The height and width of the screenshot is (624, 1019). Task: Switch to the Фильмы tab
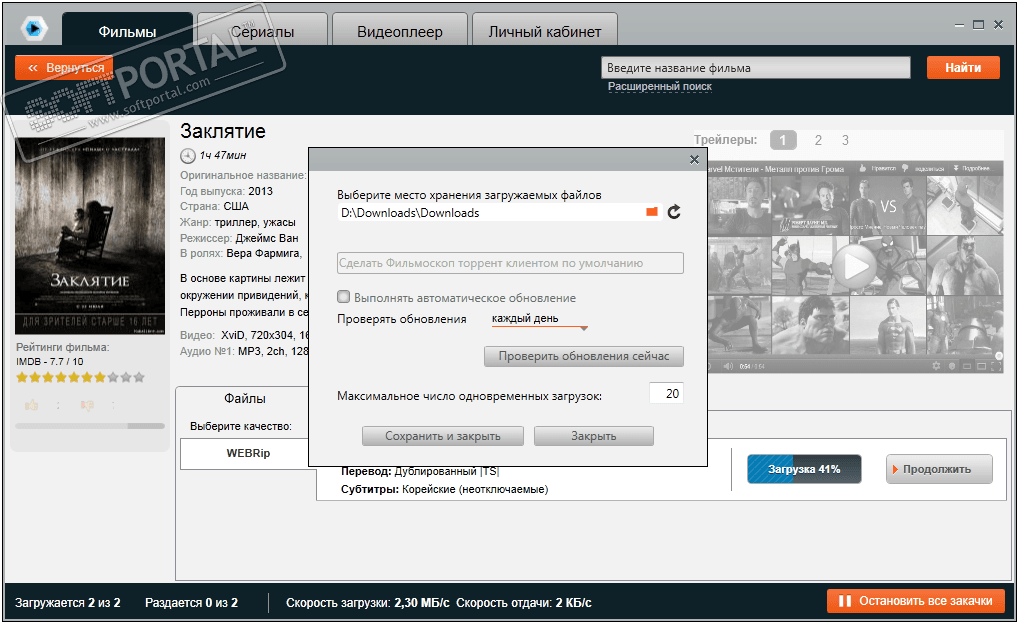127,31
